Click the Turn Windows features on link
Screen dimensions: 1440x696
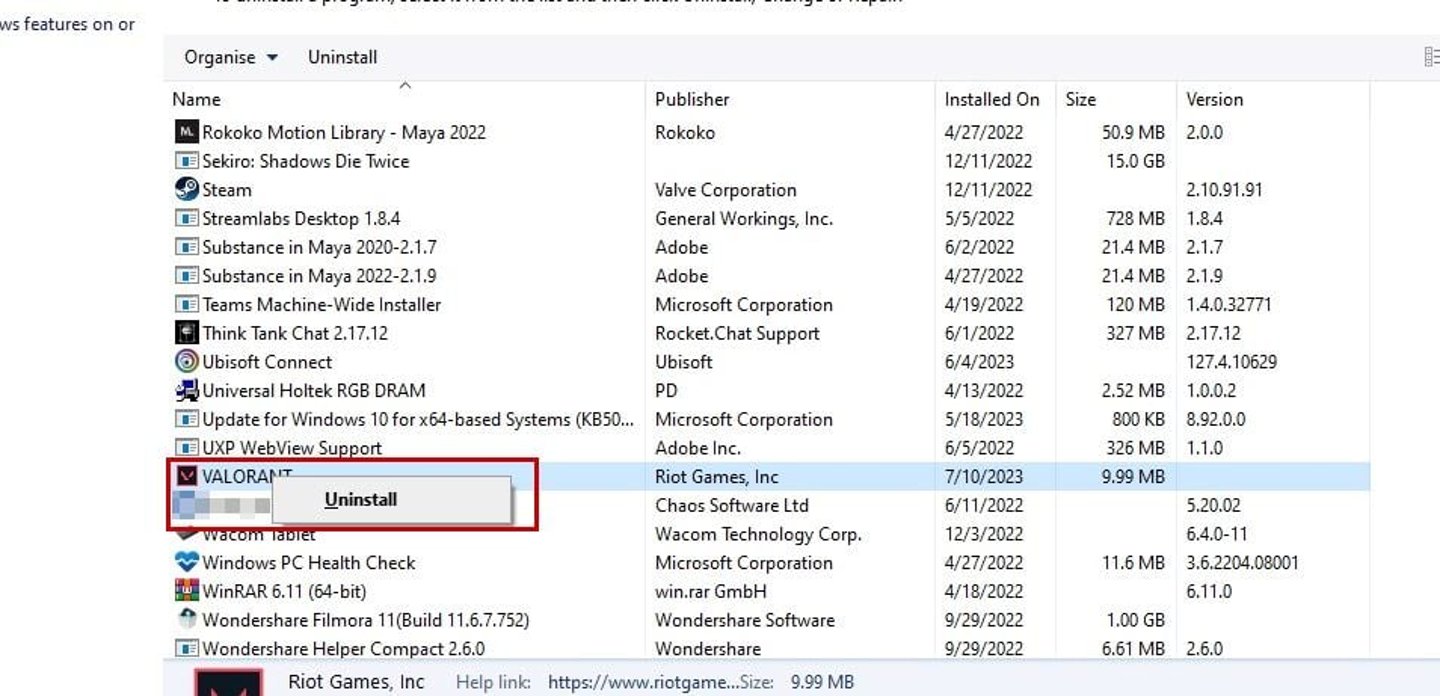65,24
